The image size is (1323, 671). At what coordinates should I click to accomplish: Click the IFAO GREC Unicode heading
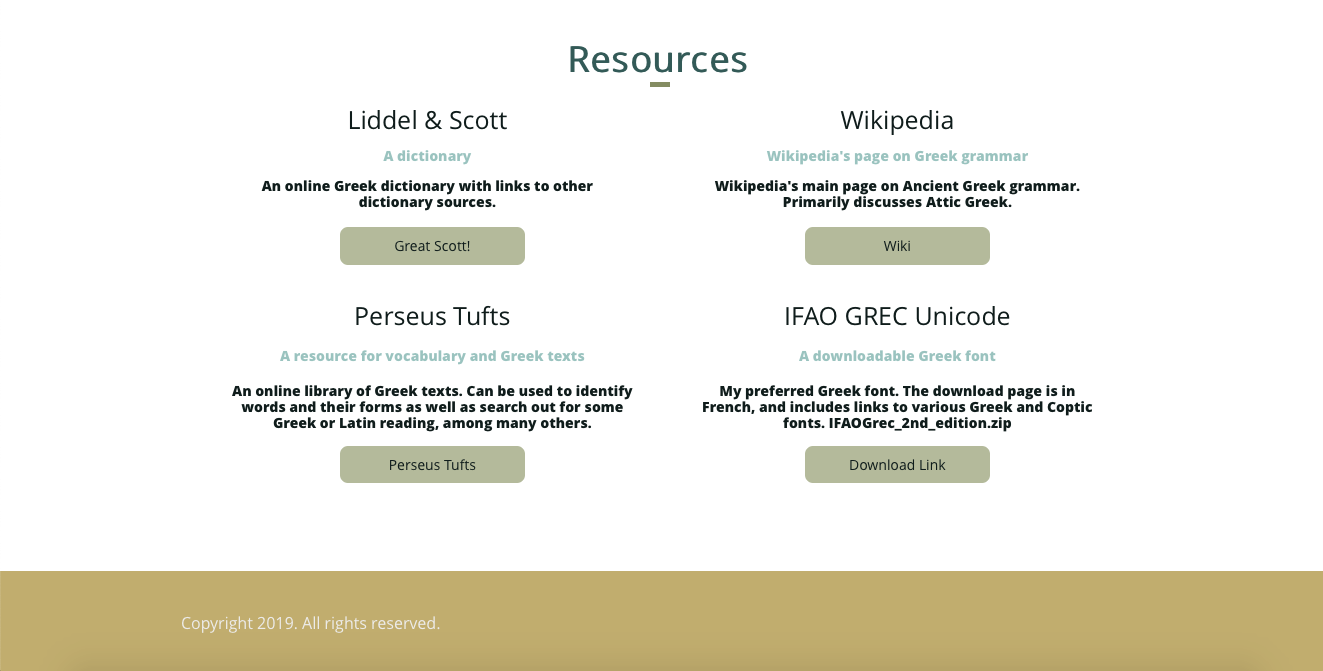[x=897, y=317]
